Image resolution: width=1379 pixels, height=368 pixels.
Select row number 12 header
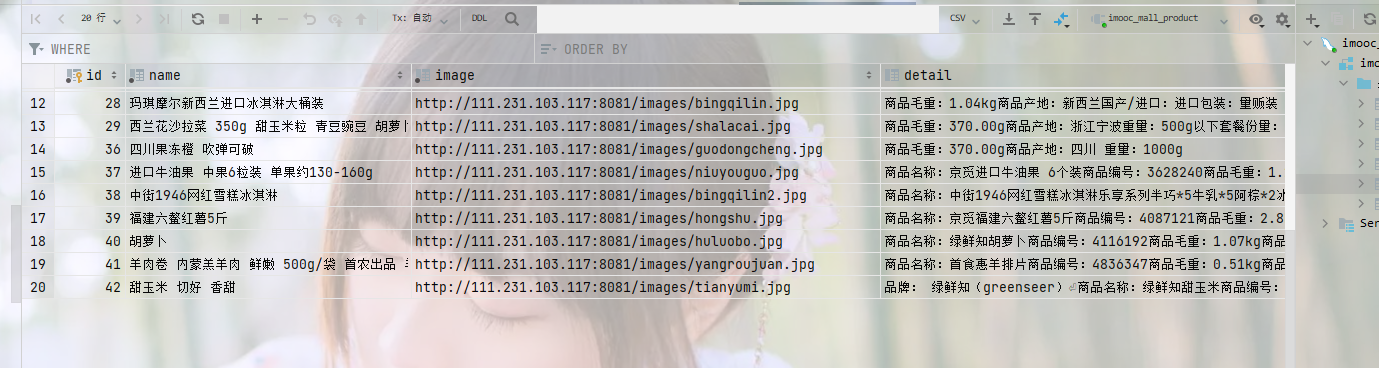38,103
